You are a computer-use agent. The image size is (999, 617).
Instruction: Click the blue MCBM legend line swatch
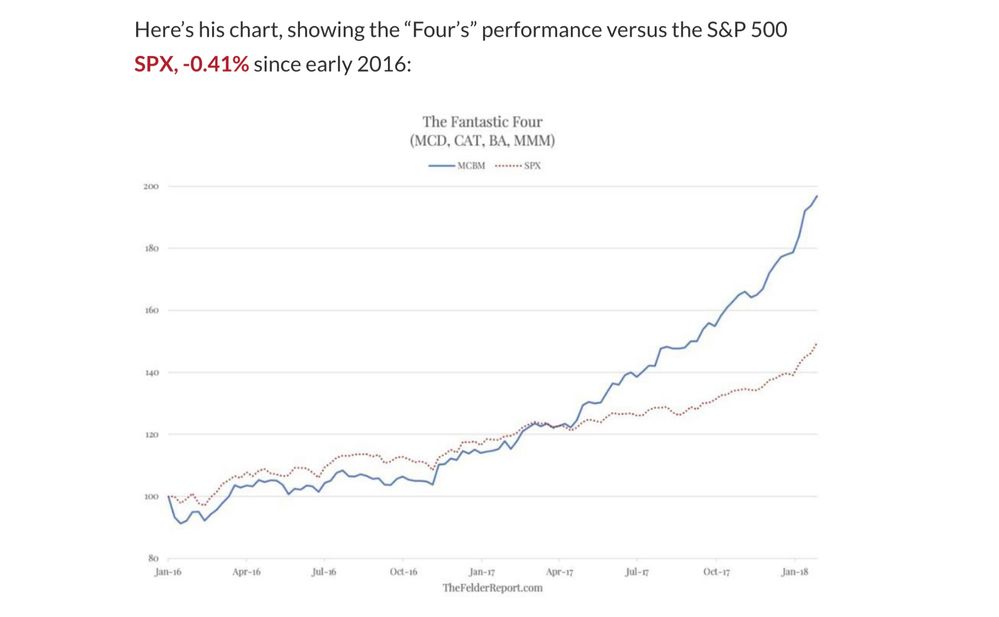click(x=442, y=165)
